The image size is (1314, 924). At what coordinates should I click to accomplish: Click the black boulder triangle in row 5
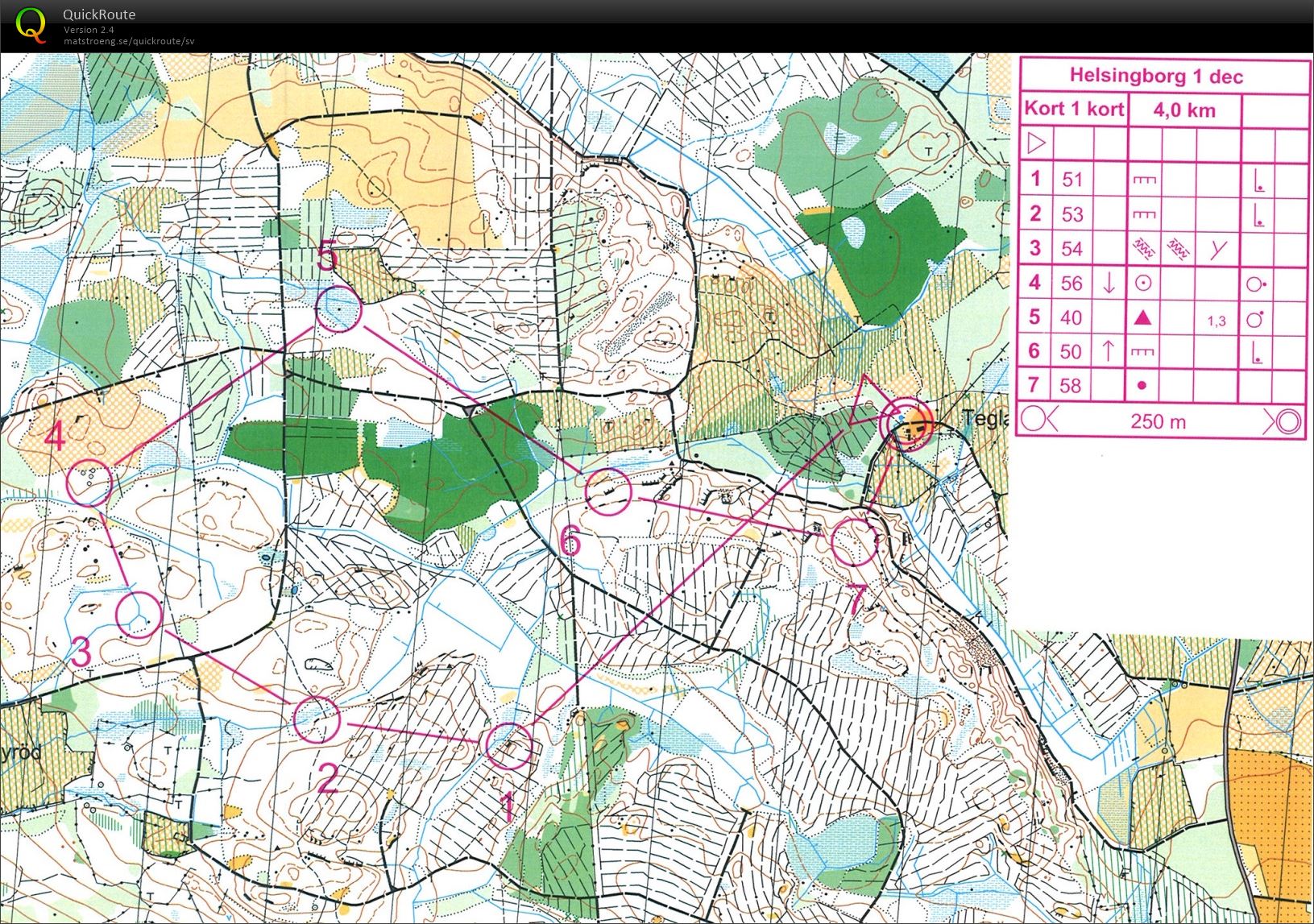(x=1142, y=318)
